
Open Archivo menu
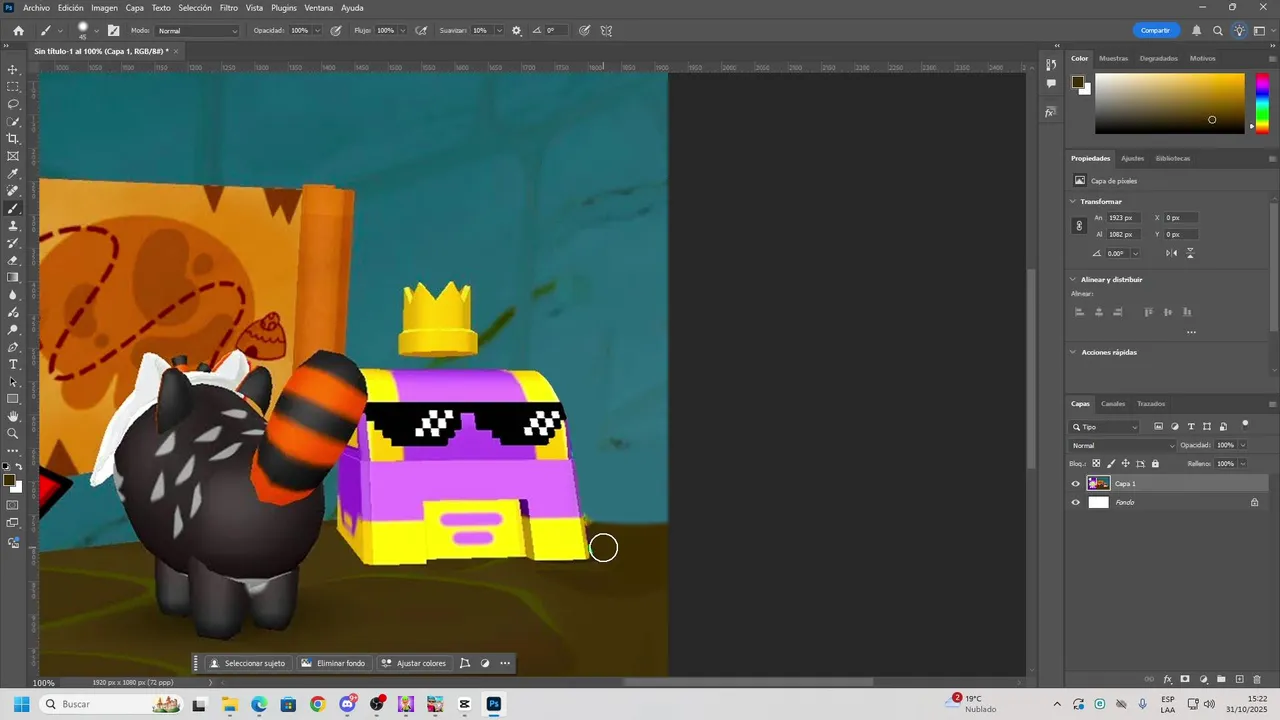pos(36,7)
